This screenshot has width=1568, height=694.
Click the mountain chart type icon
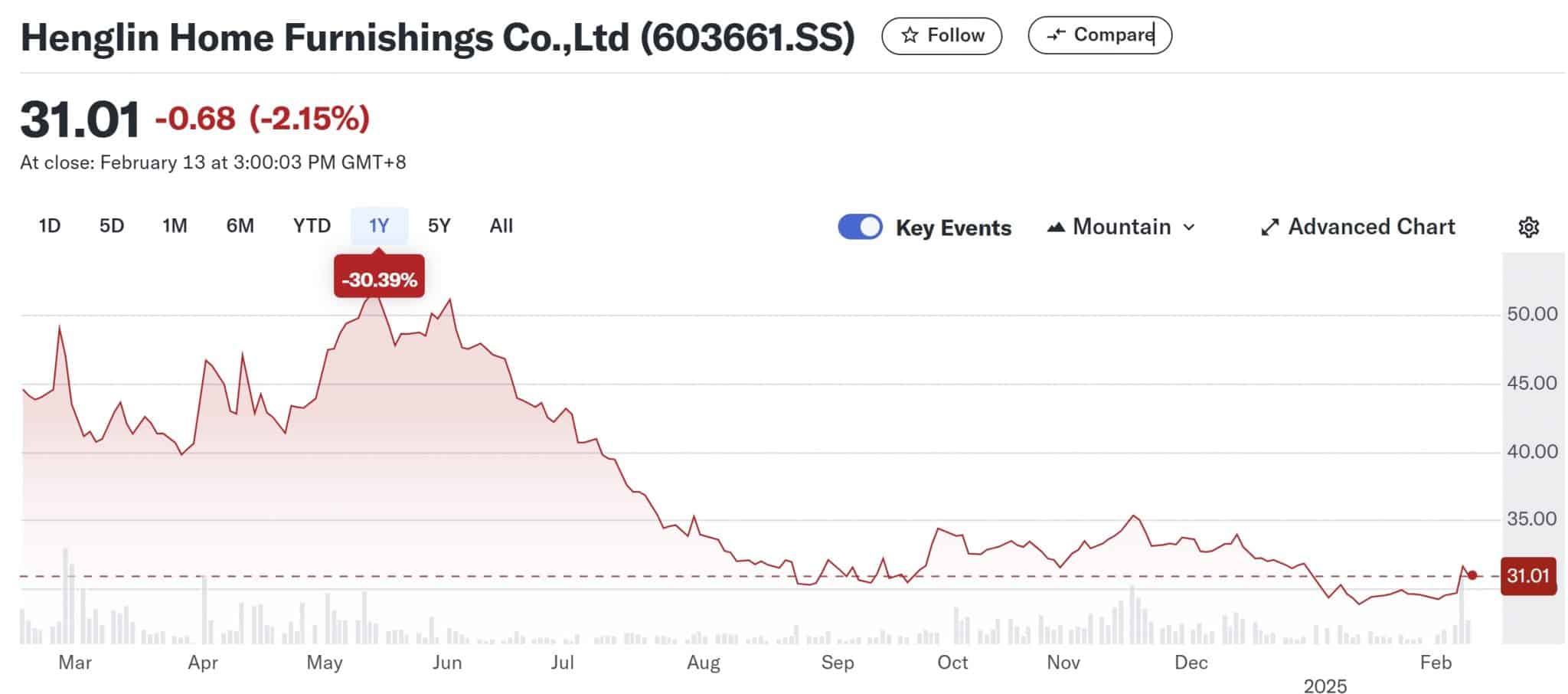[1056, 227]
